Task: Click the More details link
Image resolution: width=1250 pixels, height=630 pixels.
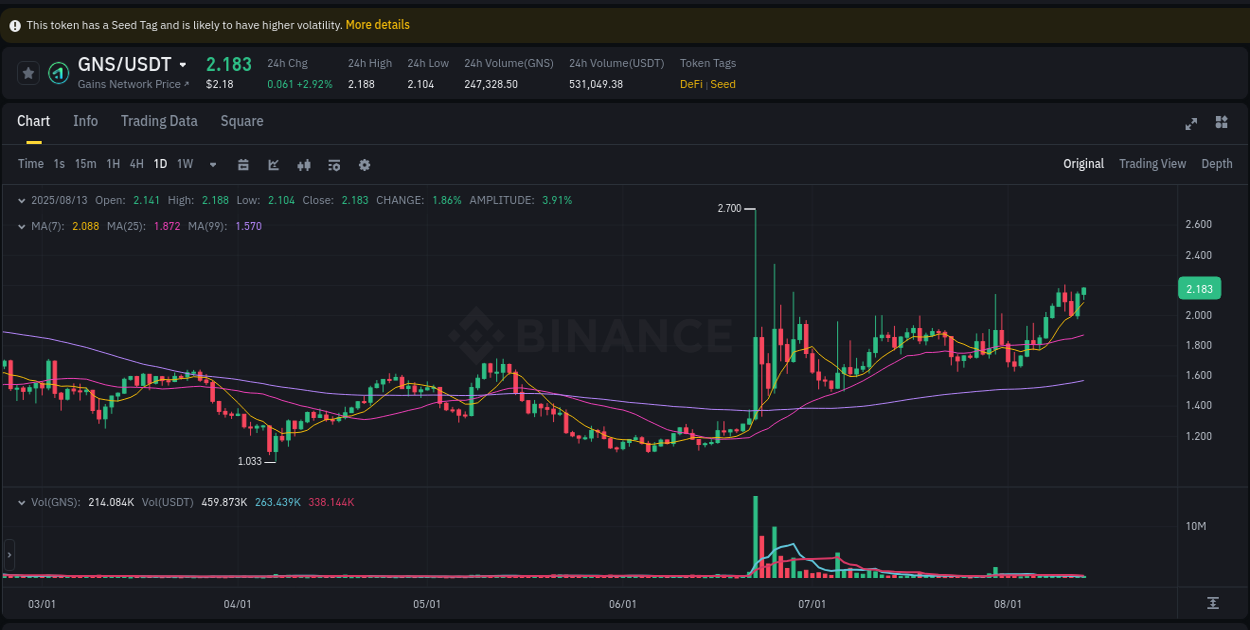Action: [377, 24]
